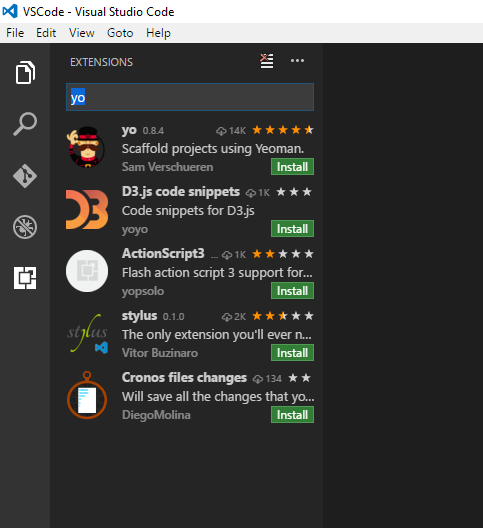Select the 'ActionScript3' title
The width and height of the screenshot is (483, 528).
click(x=163, y=253)
